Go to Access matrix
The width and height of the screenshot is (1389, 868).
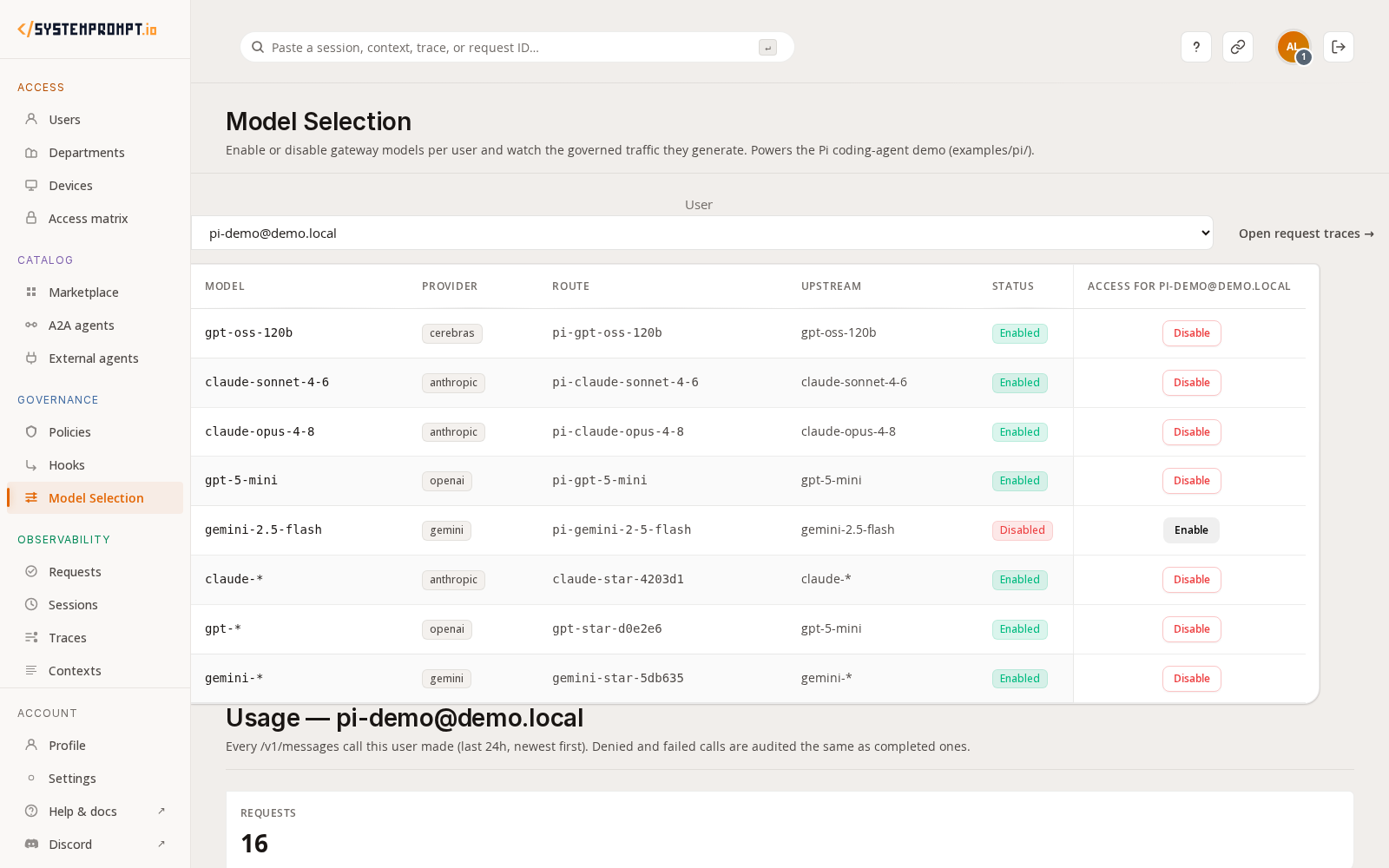[x=95, y=218]
